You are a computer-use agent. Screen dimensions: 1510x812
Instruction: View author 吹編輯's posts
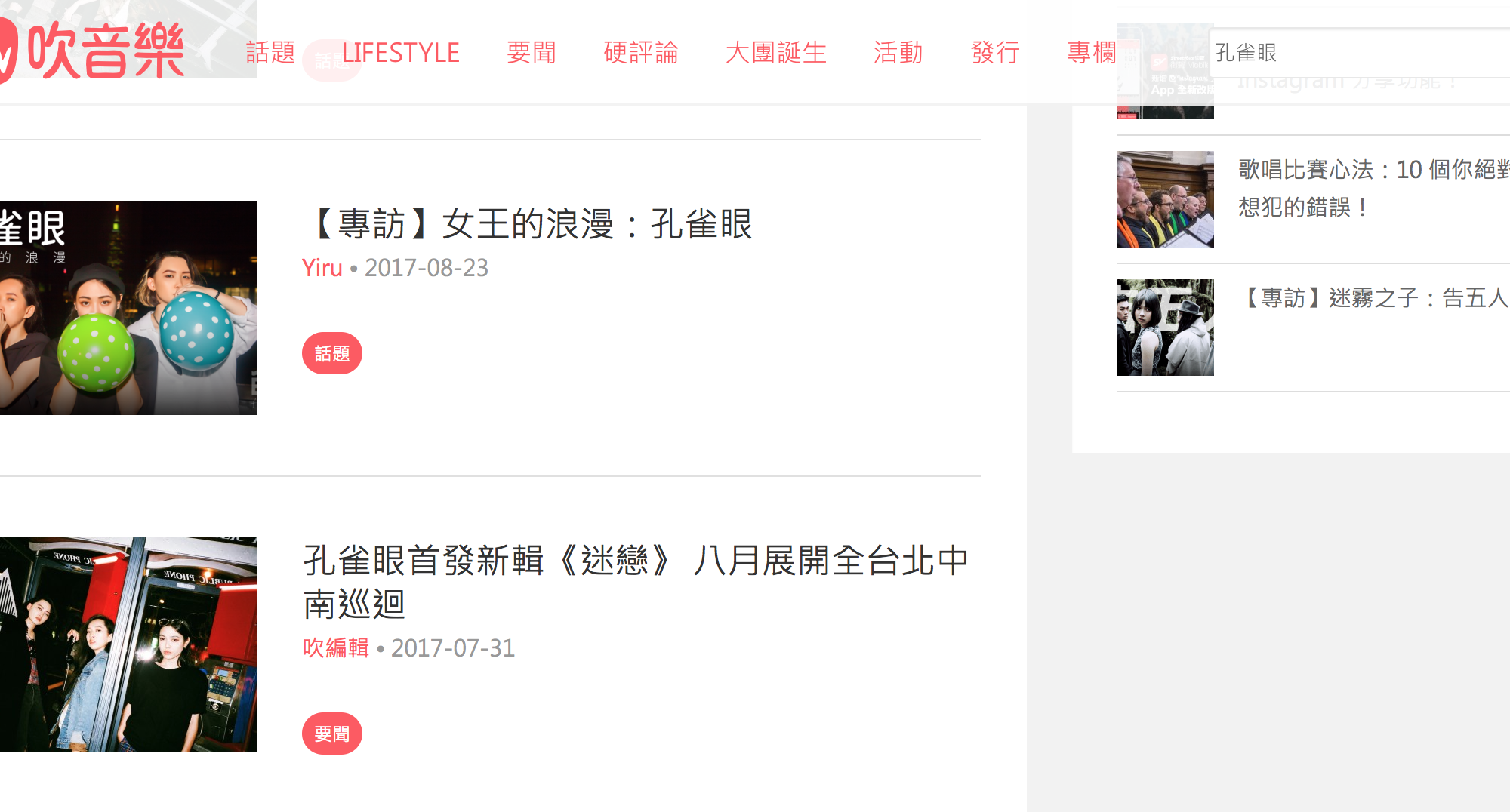(335, 648)
